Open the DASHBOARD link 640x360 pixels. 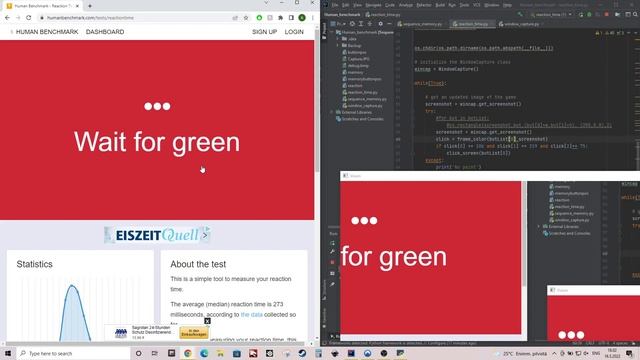coord(105,32)
